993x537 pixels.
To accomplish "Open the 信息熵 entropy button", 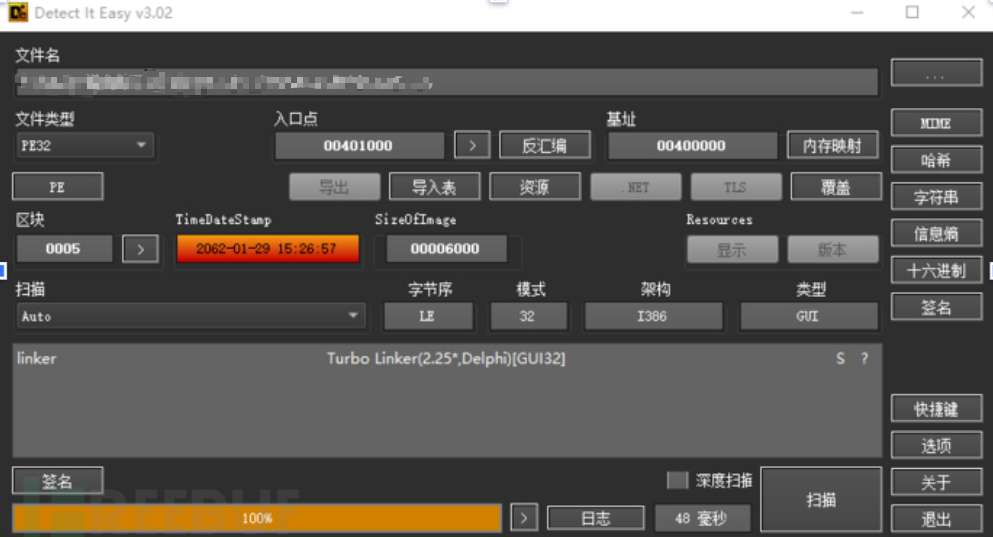I will 936,234.
